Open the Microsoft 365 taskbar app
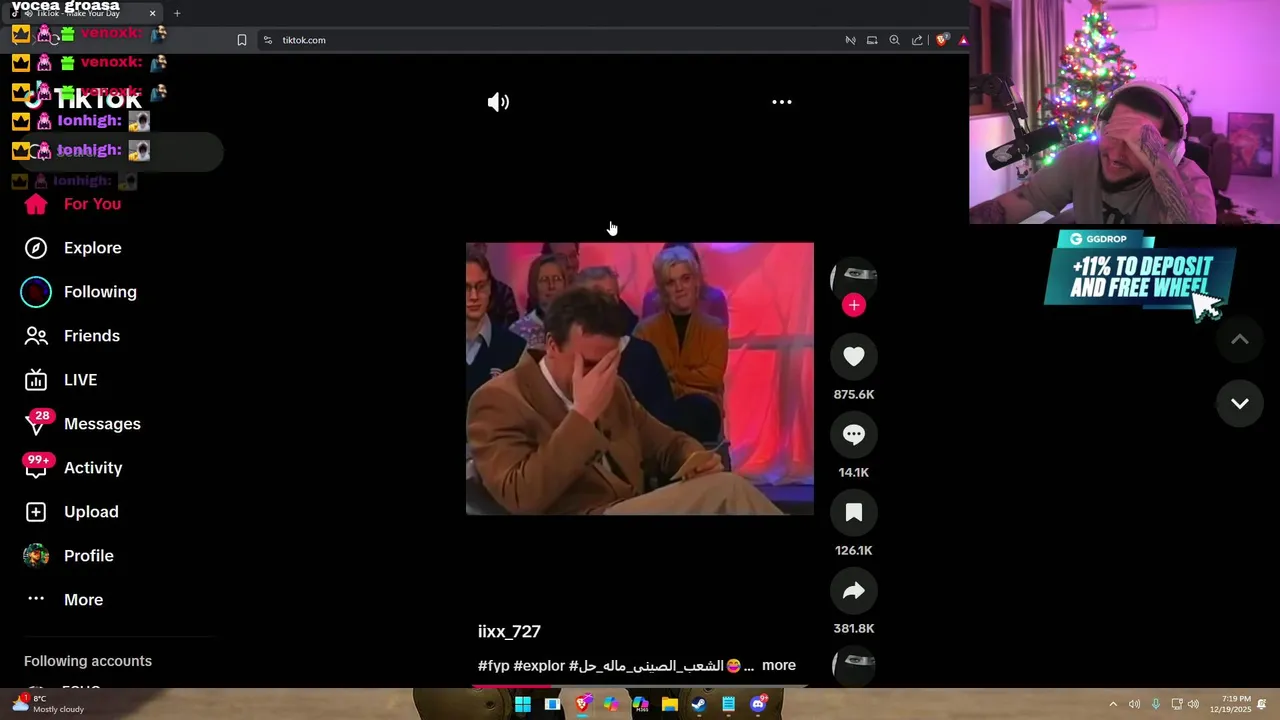The width and height of the screenshot is (1280, 720). (x=640, y=704)
